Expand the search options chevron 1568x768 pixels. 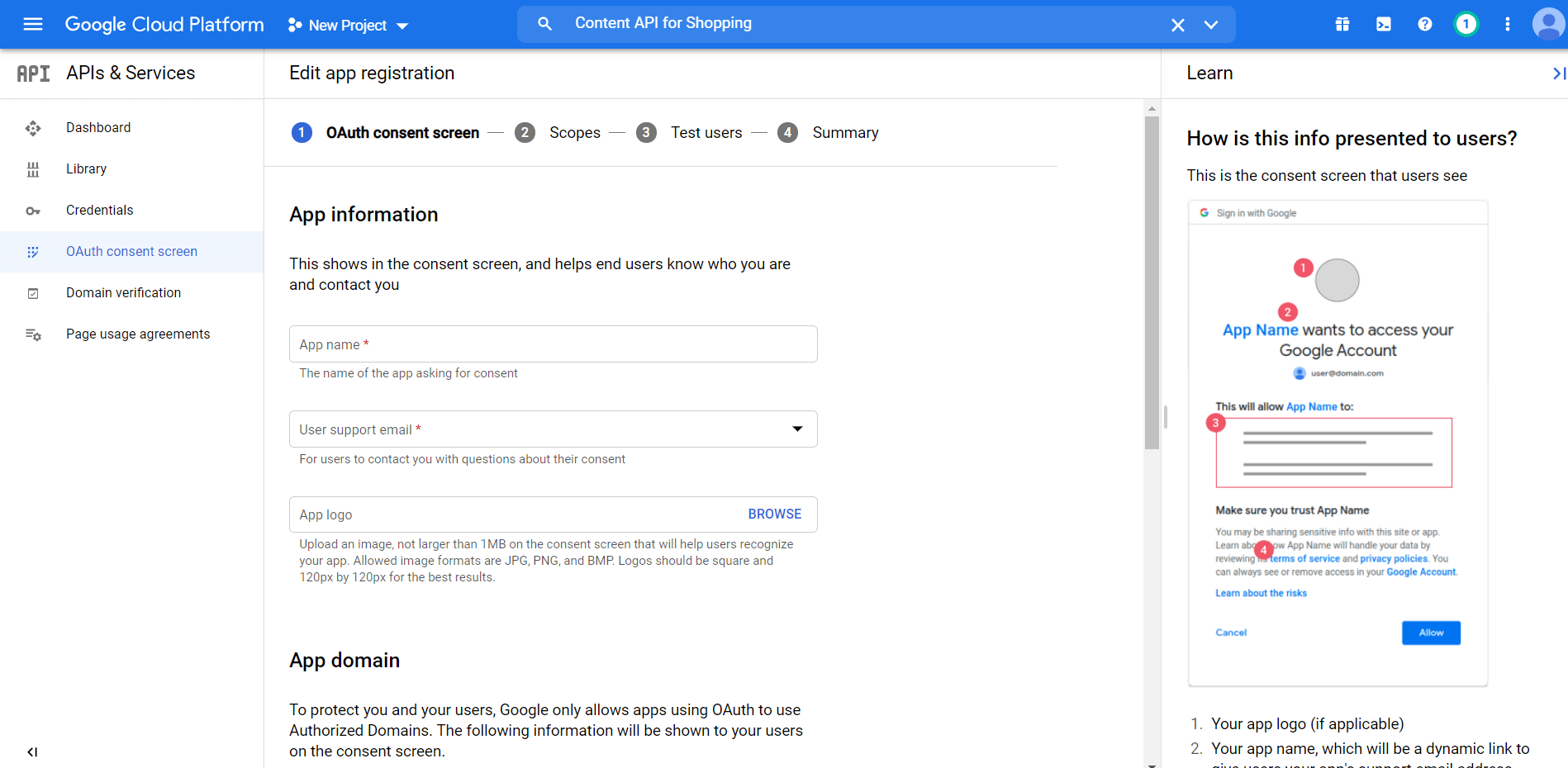[1211, 25]
